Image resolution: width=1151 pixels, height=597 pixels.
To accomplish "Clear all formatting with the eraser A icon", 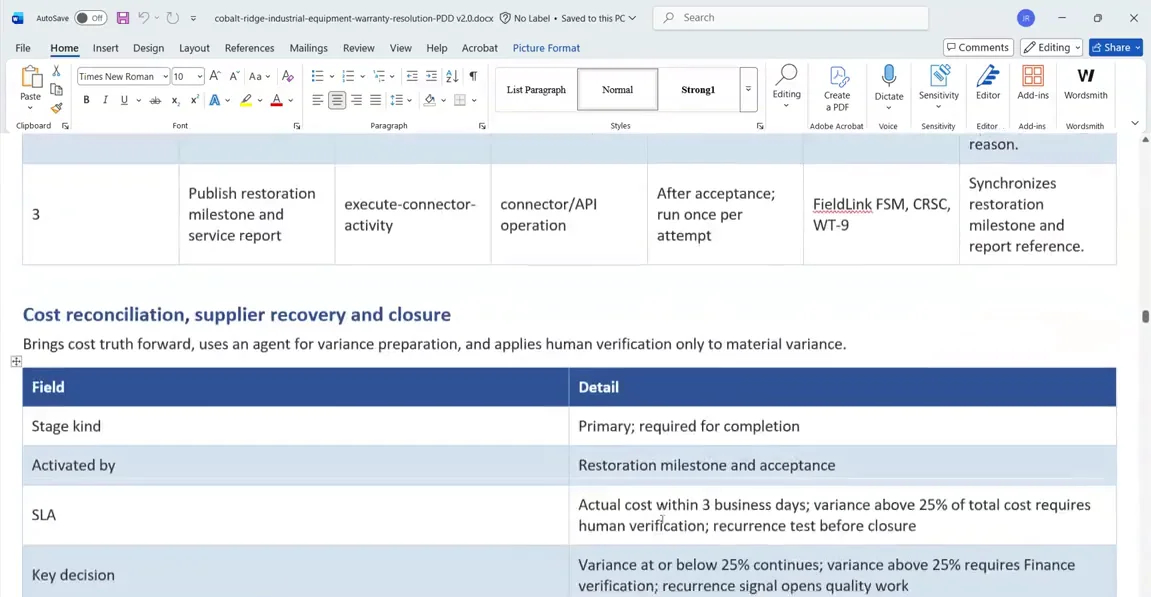I will [x=288, y=76].
